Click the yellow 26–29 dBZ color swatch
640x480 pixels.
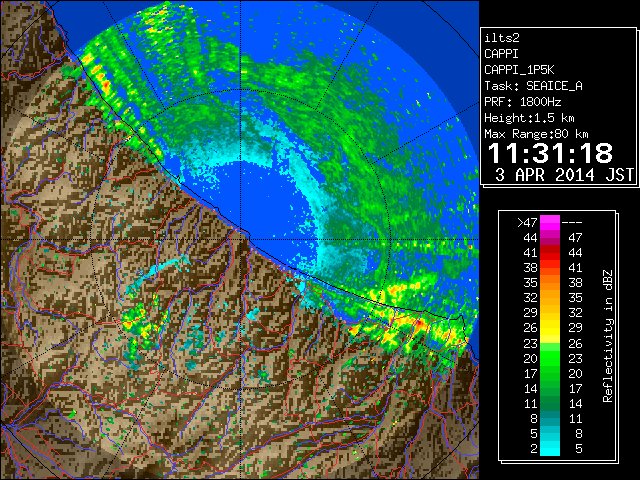click(550, 327)
